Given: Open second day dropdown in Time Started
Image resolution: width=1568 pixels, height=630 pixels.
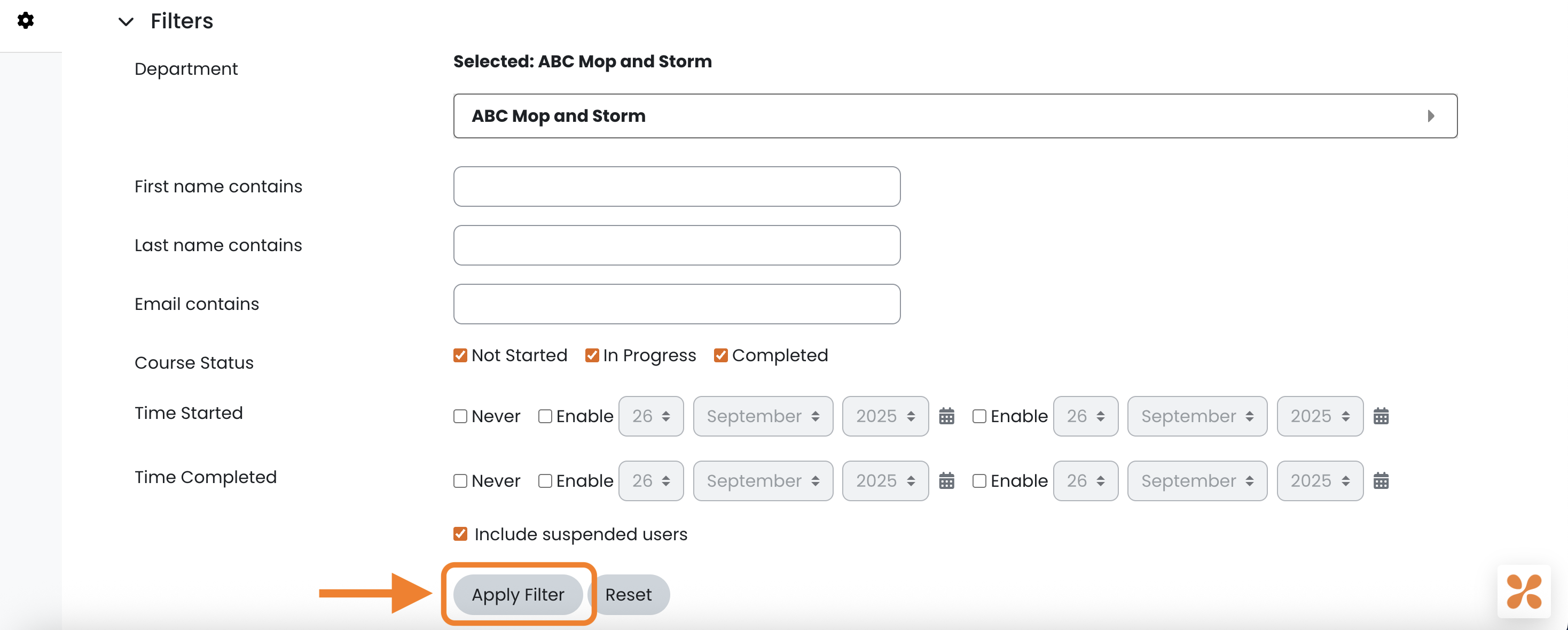Looking at the screenshot, I should point(1085,416).
